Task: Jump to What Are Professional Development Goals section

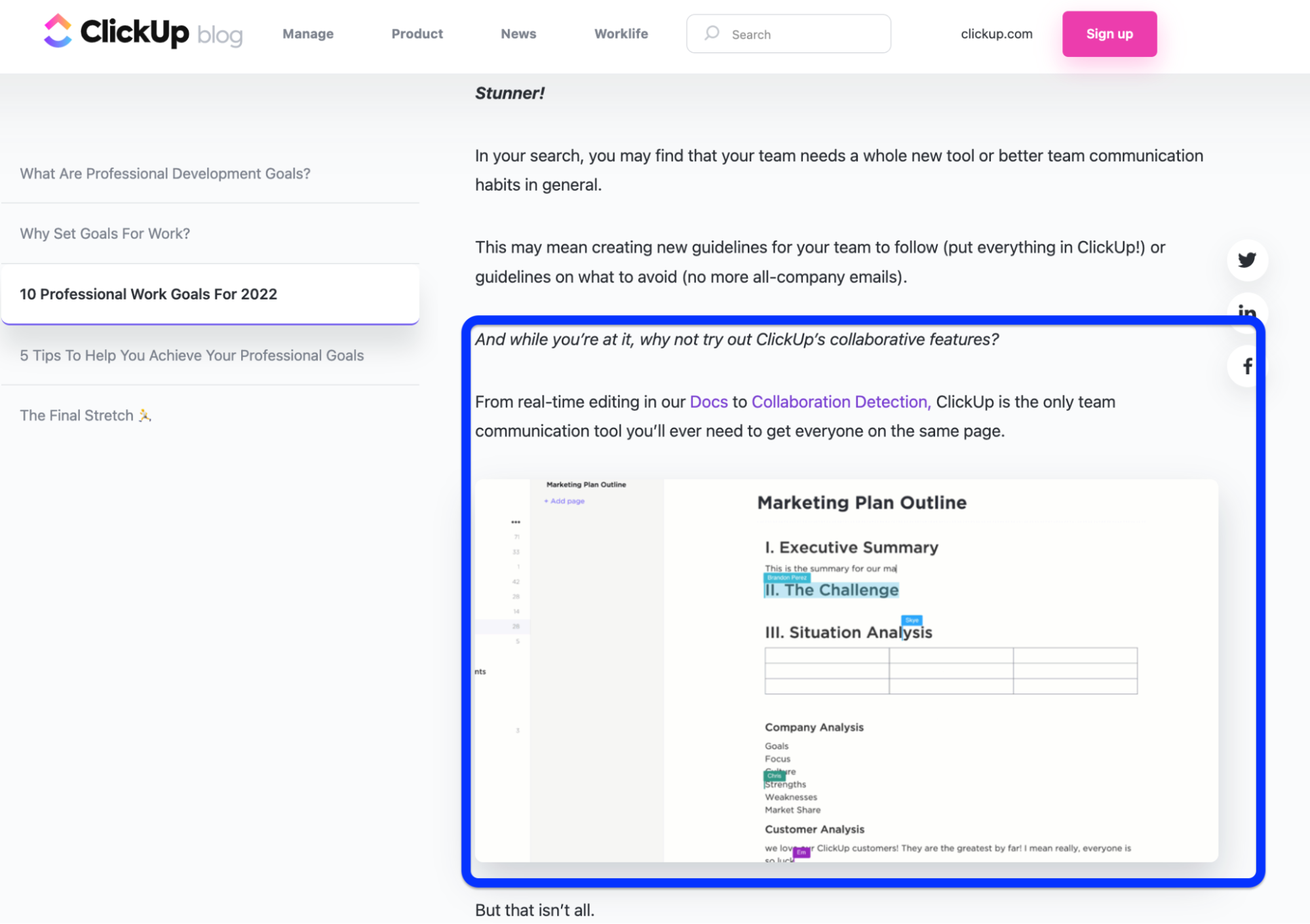Action: (165, 174)
